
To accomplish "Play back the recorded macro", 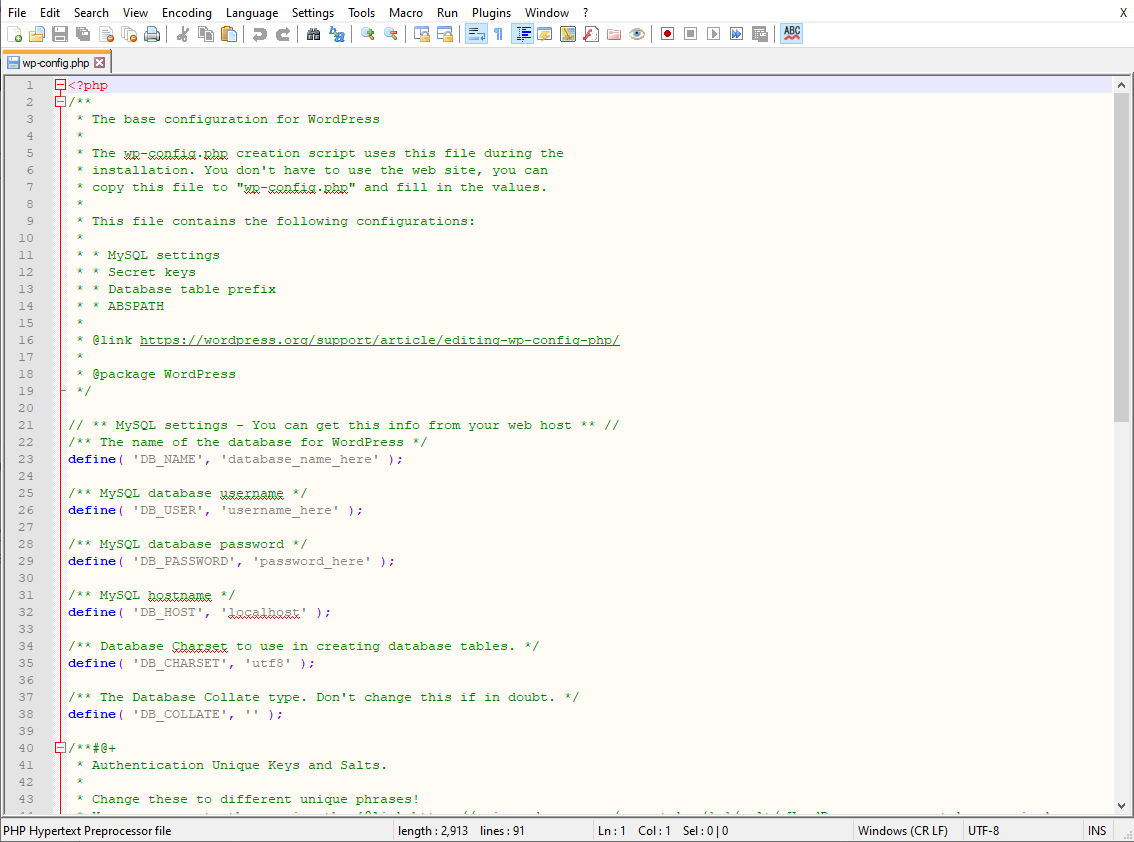I will pos(714,33).
